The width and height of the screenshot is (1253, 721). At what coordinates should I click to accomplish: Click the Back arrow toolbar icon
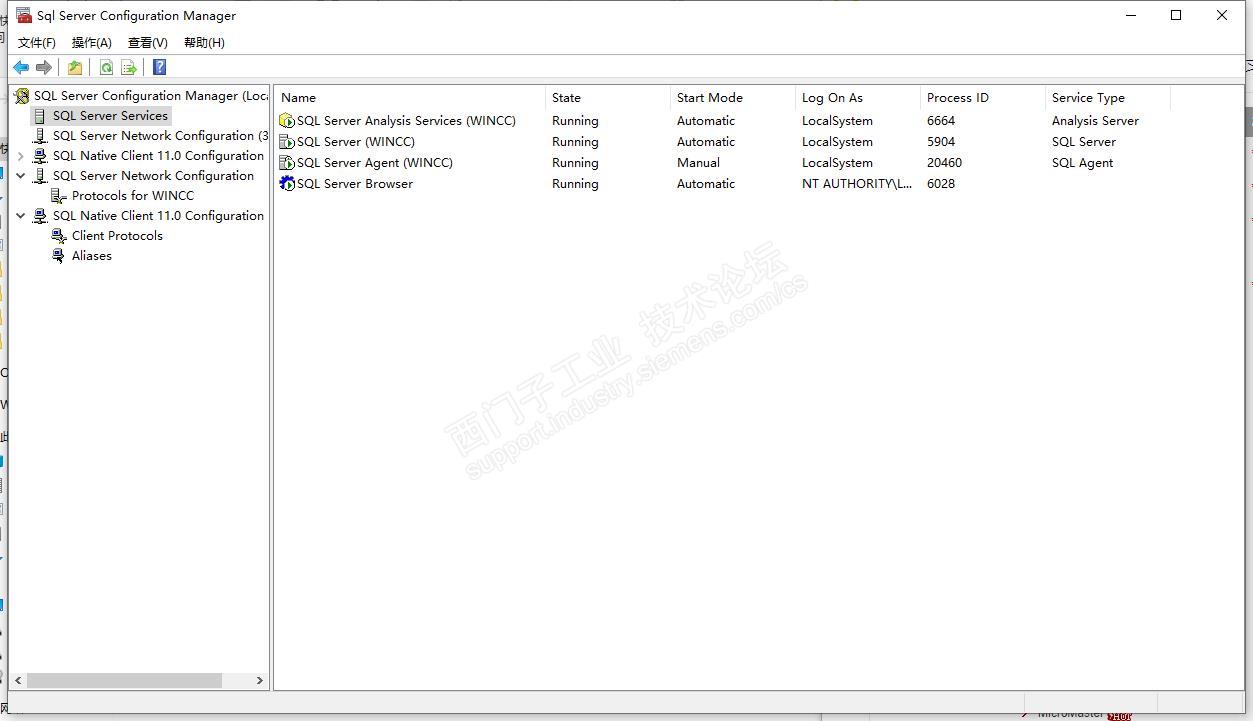click(21, 67)
